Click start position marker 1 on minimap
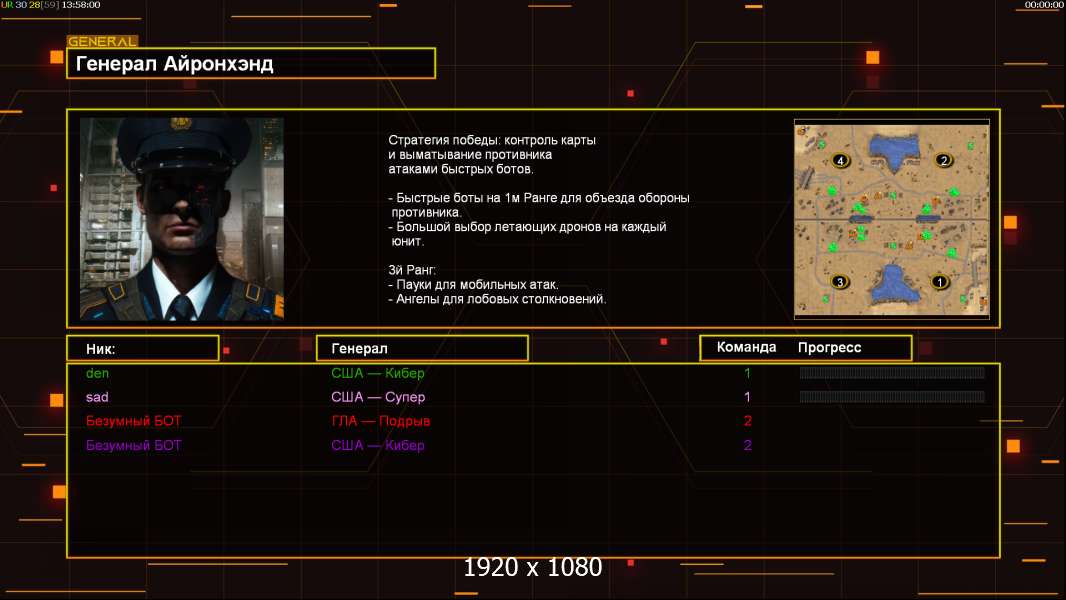 tap(939, 282)
